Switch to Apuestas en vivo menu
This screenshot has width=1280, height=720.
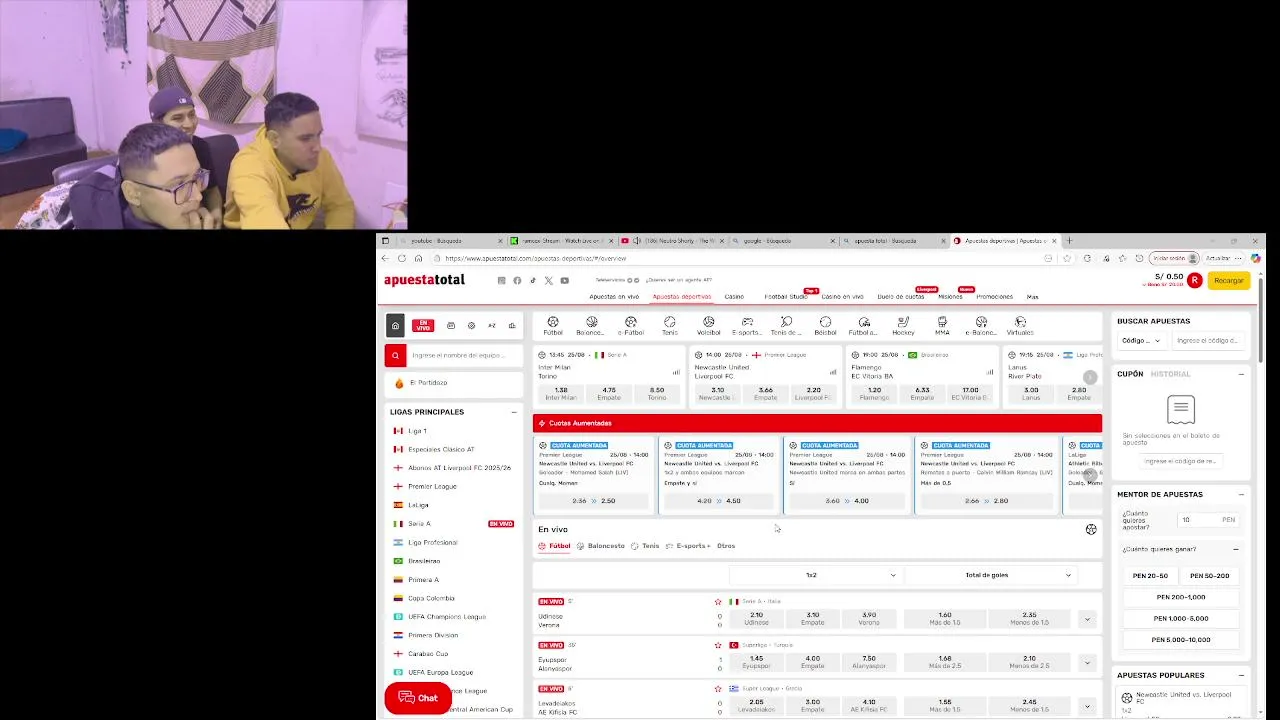(614, 297)
